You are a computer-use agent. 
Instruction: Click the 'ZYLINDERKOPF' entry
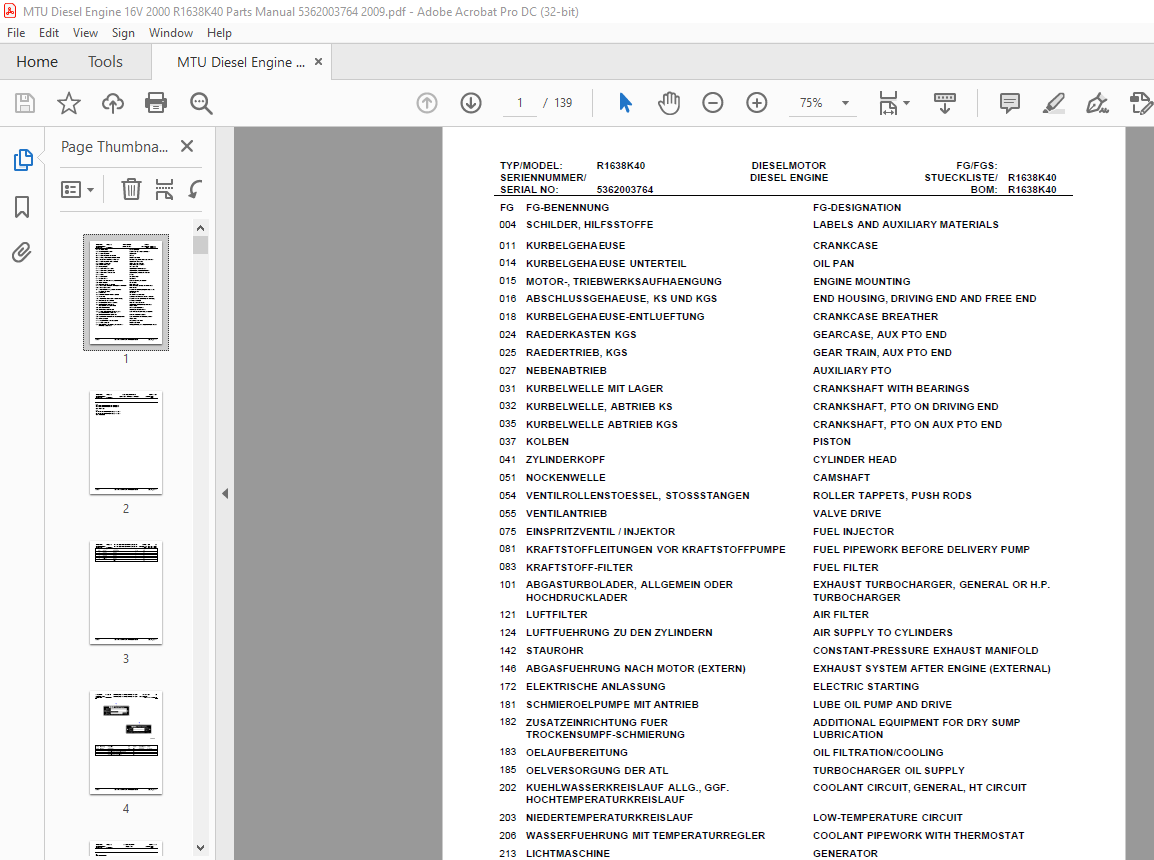pyautogui.click(x=565, y=460)
